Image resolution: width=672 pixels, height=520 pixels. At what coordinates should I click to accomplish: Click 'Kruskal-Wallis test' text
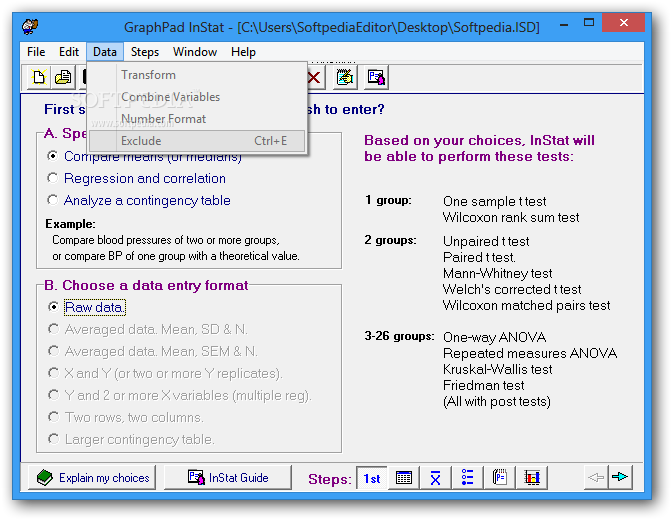(x=498, y=369)
